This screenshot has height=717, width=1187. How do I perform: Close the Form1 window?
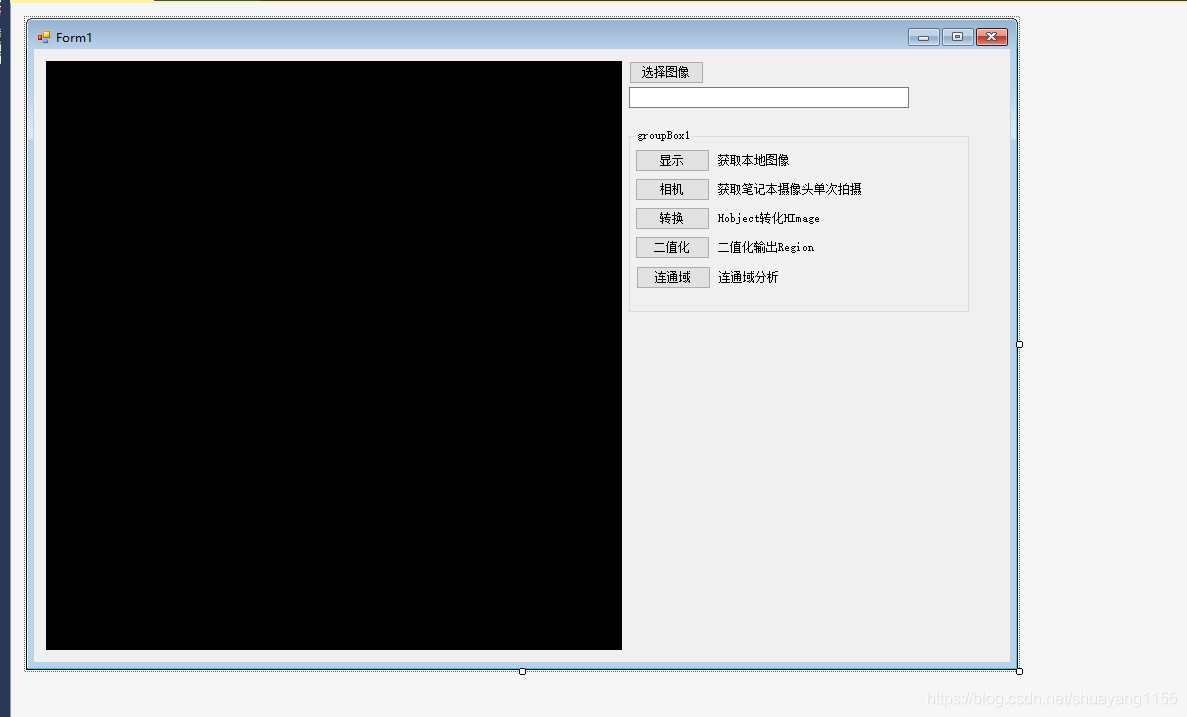(x=992, y=37)
